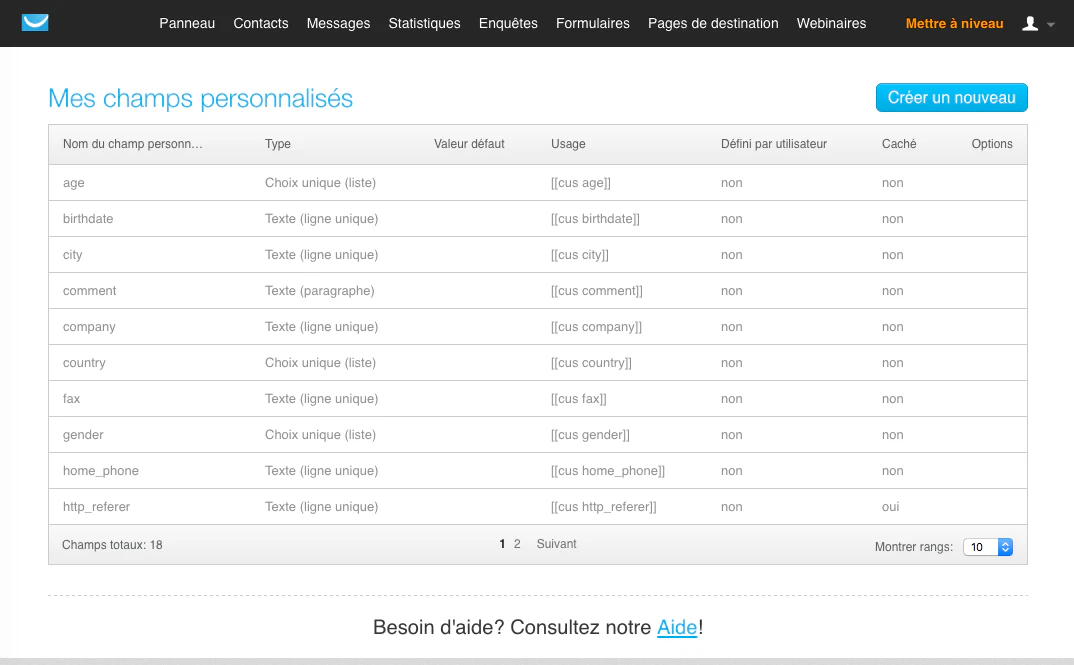Click the [[cus city]] usage tag
The width and height of the screenshot is (1074, 665).
(x=579, y=255)
